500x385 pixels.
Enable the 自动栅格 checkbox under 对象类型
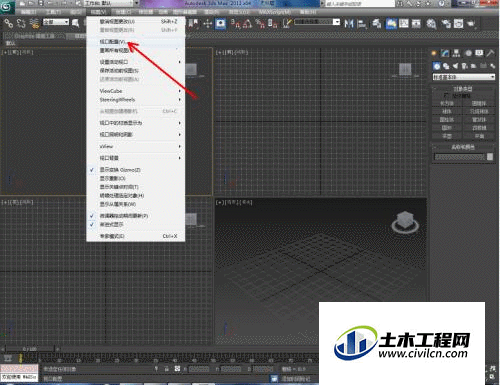click(446, 95)
